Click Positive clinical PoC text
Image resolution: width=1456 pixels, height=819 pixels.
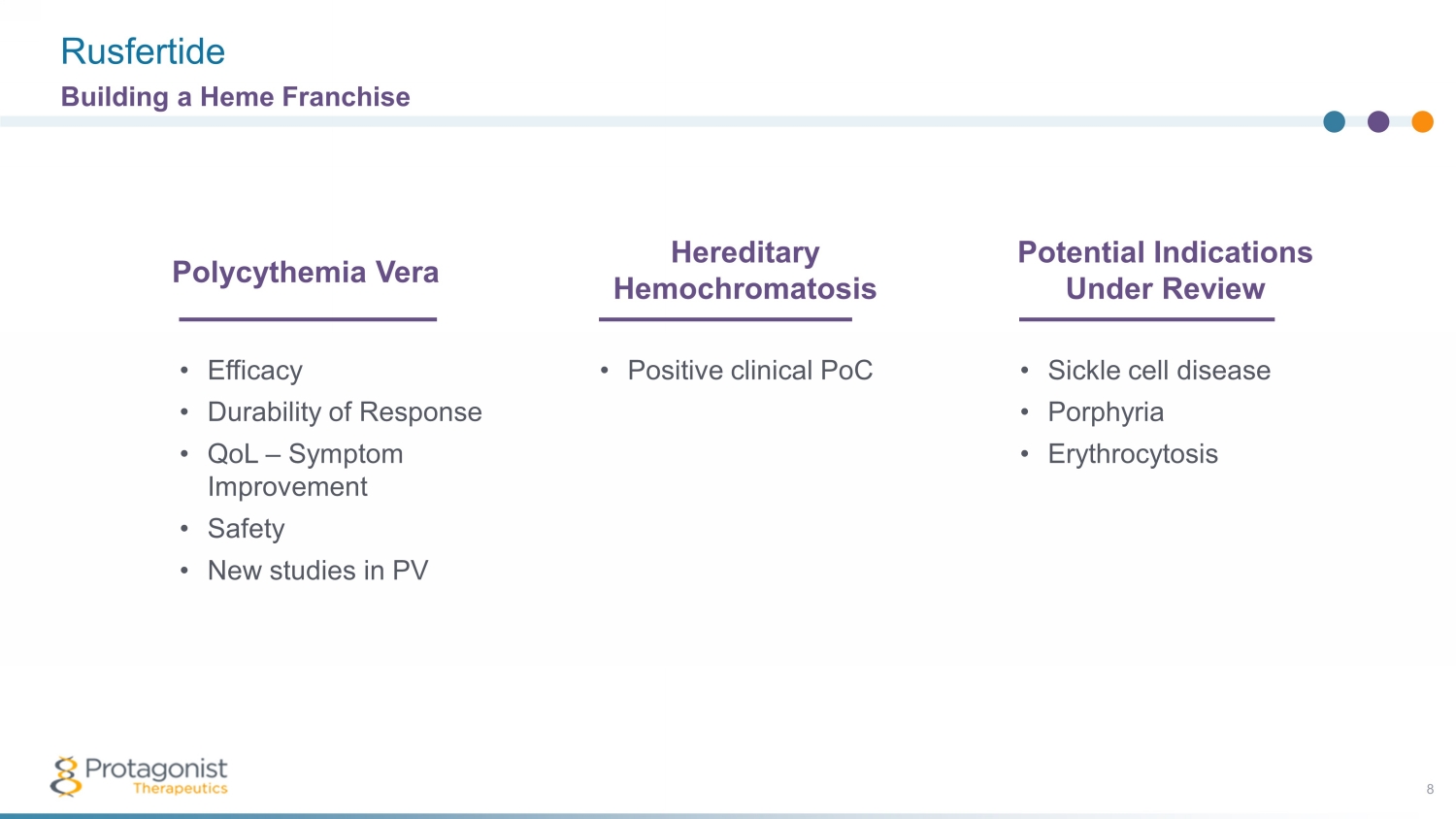[749, 371]
